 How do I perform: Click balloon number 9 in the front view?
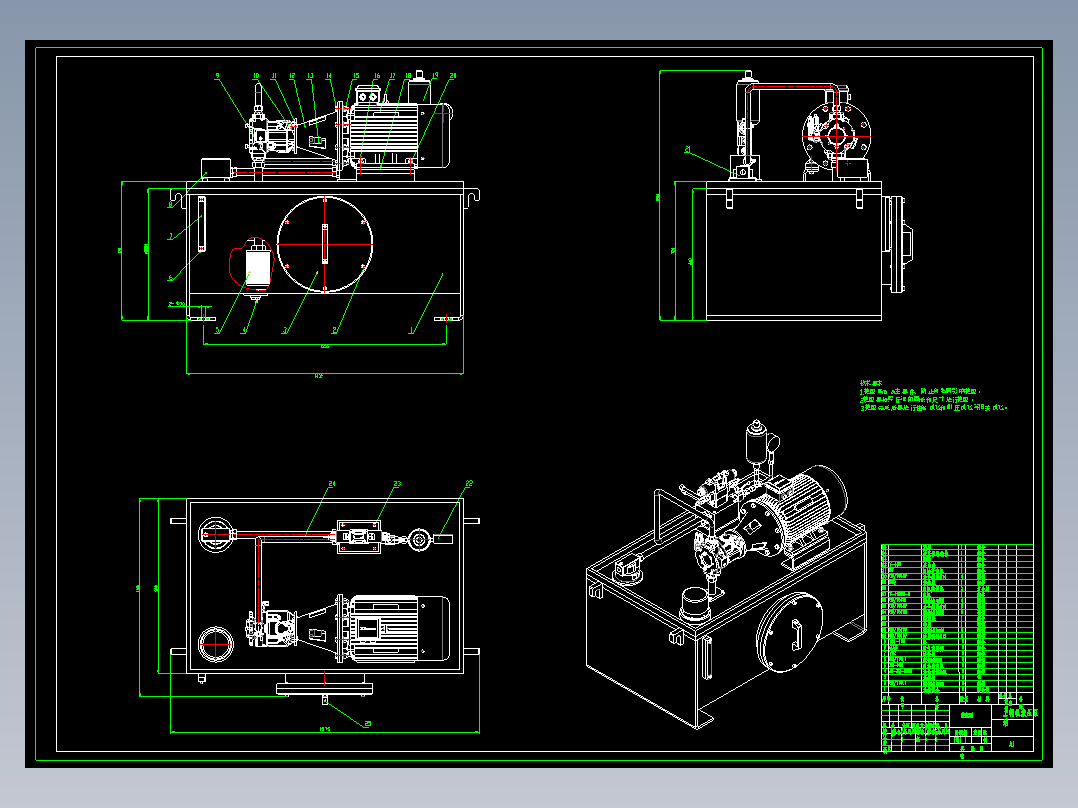[x=217, y=76]
